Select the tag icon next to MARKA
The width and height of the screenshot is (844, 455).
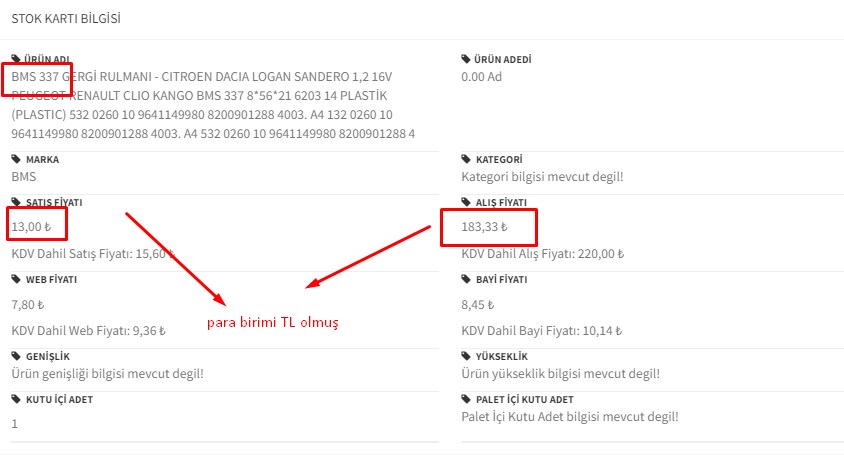[x=16, y=159]
